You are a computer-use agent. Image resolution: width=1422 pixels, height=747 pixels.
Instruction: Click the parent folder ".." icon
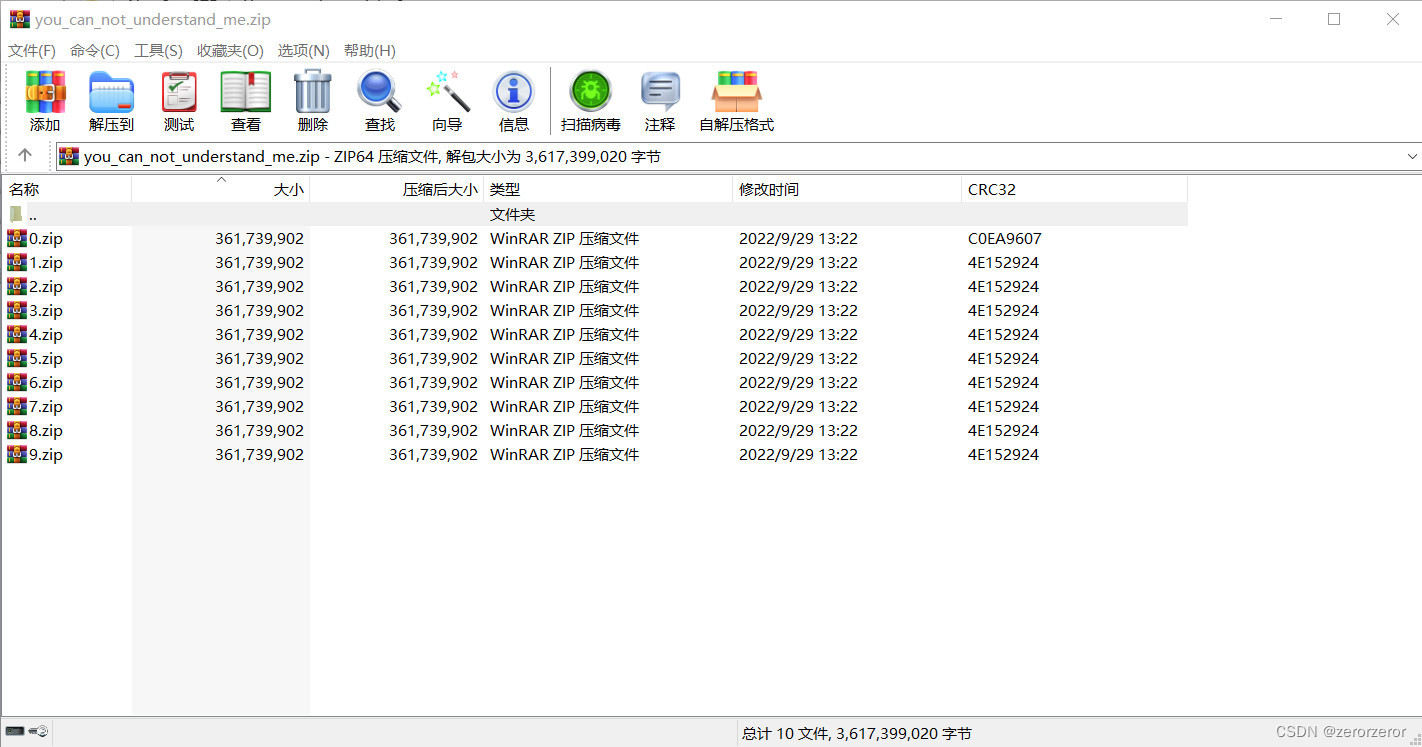point(16,214)
